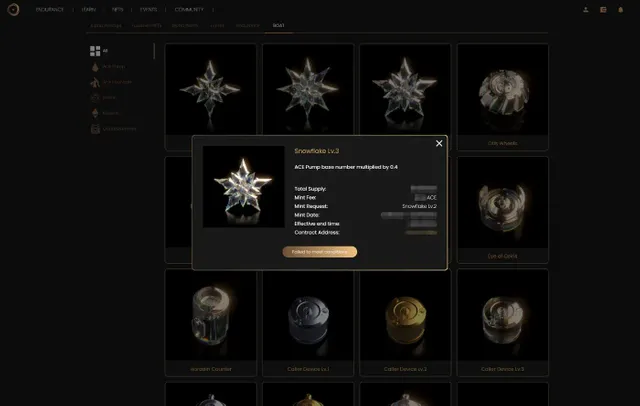This screenshot has width=640, height=406.
Task: Open the NFTS menu
Action: click(x=118, y=9)
